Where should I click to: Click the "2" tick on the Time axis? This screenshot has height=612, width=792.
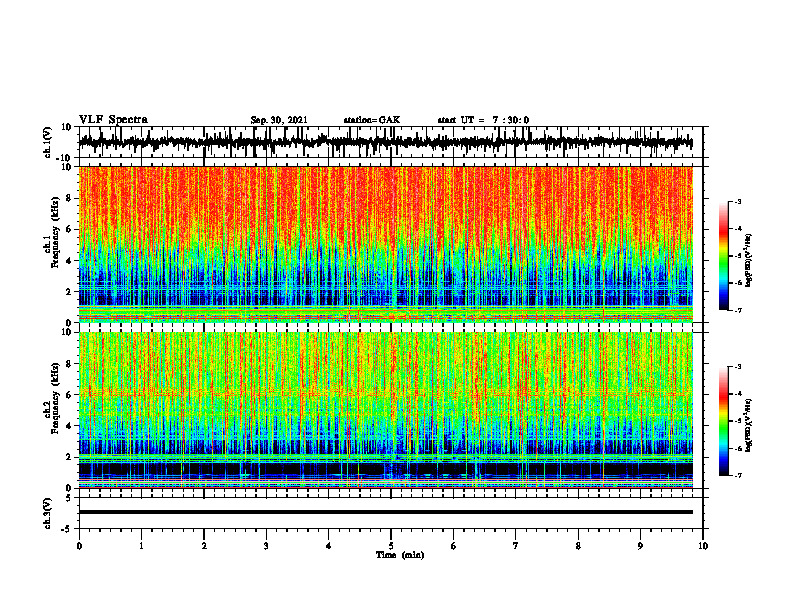pos(204,546)
